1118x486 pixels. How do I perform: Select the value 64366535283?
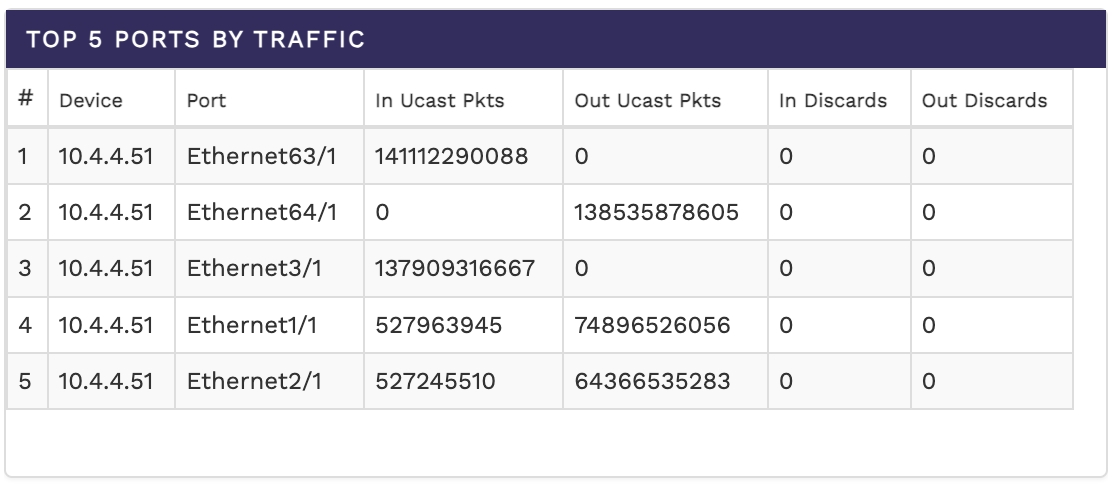point(652,381)
